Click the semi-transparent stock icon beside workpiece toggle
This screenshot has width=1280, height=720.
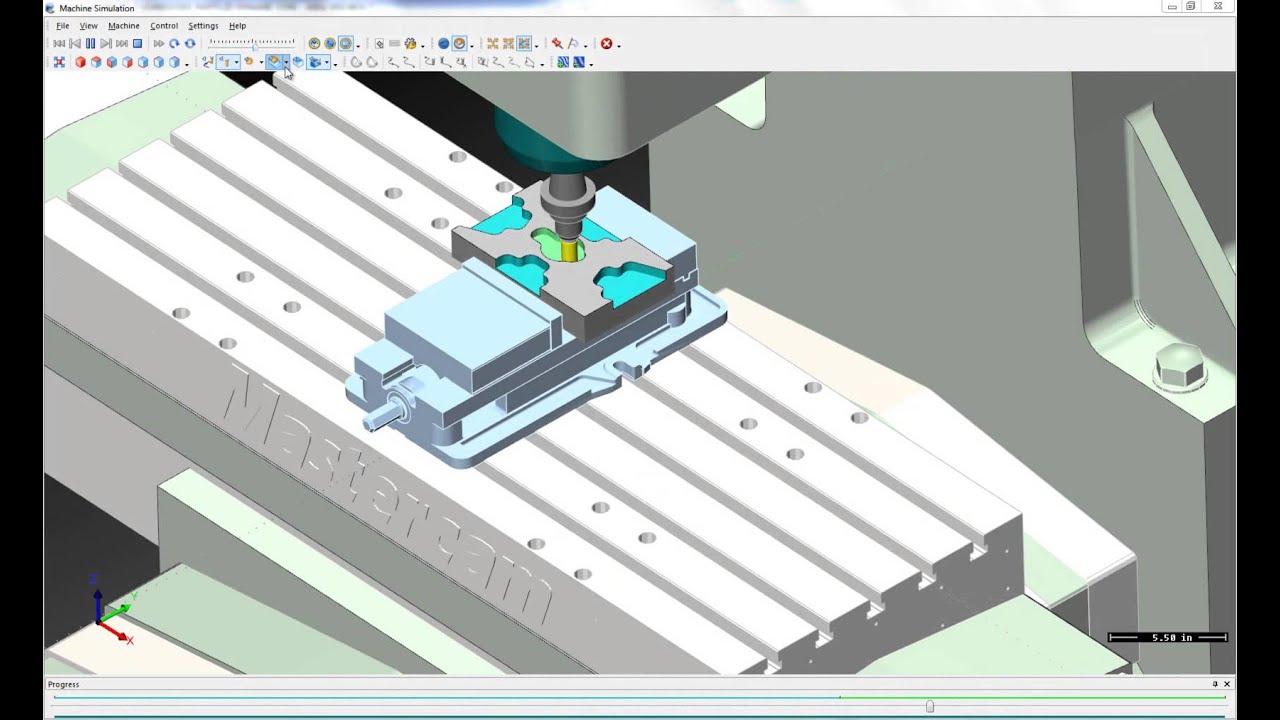298,62
